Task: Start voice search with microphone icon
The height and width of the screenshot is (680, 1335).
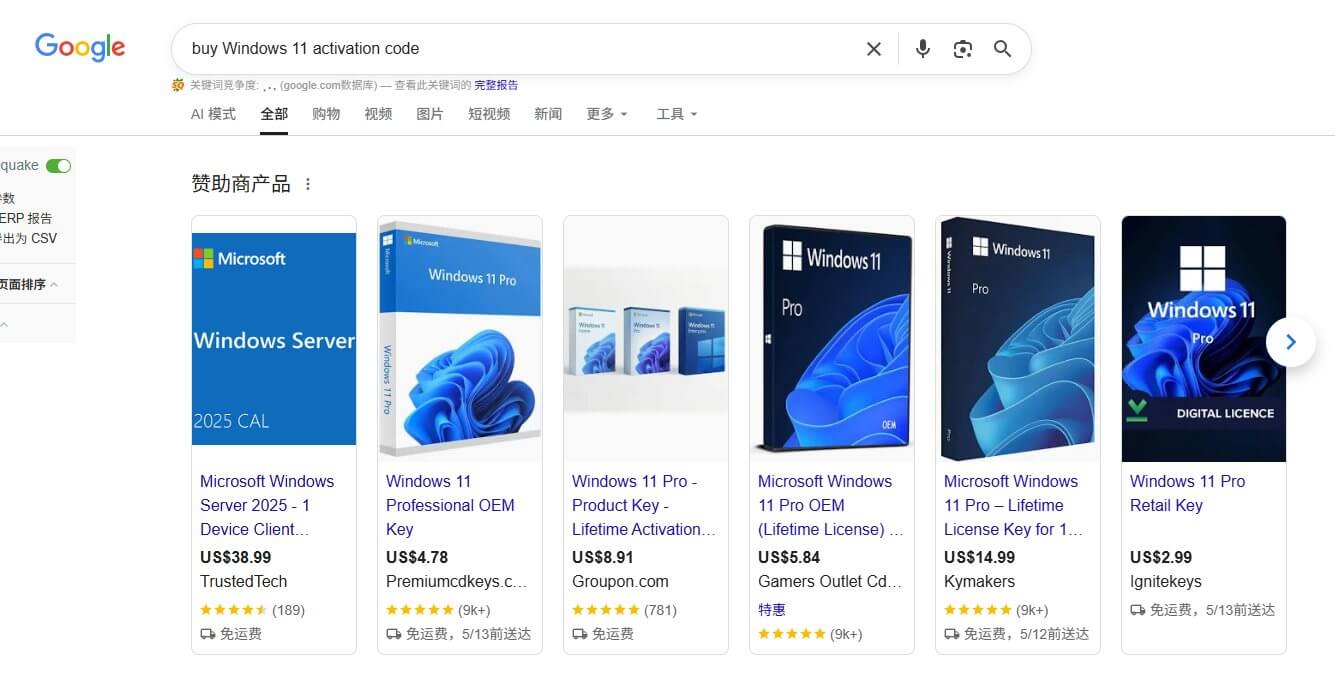Action: (923, 49)
